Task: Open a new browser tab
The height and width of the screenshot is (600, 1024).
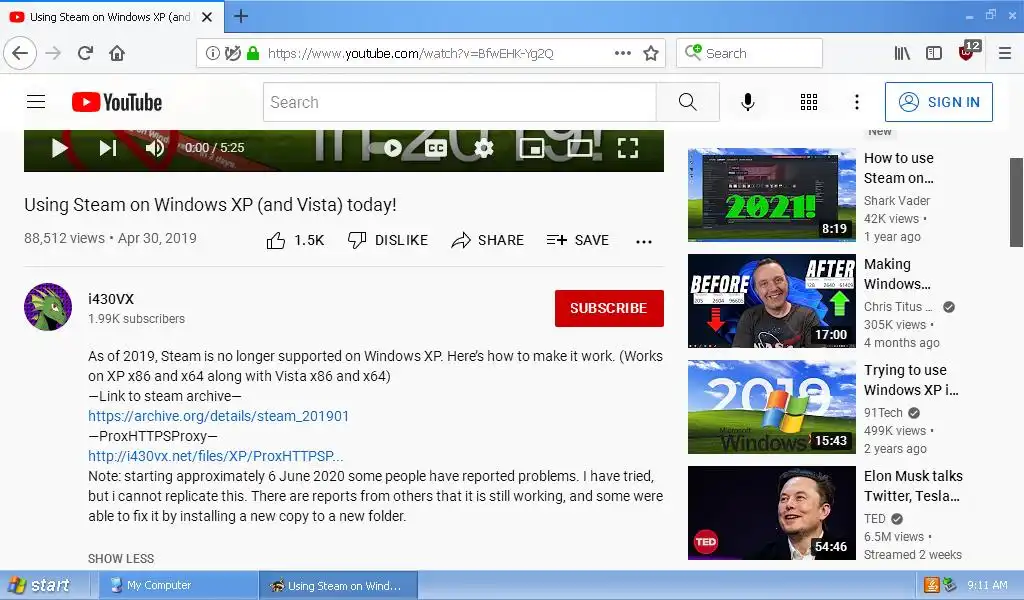Action: tap(240, 16)
